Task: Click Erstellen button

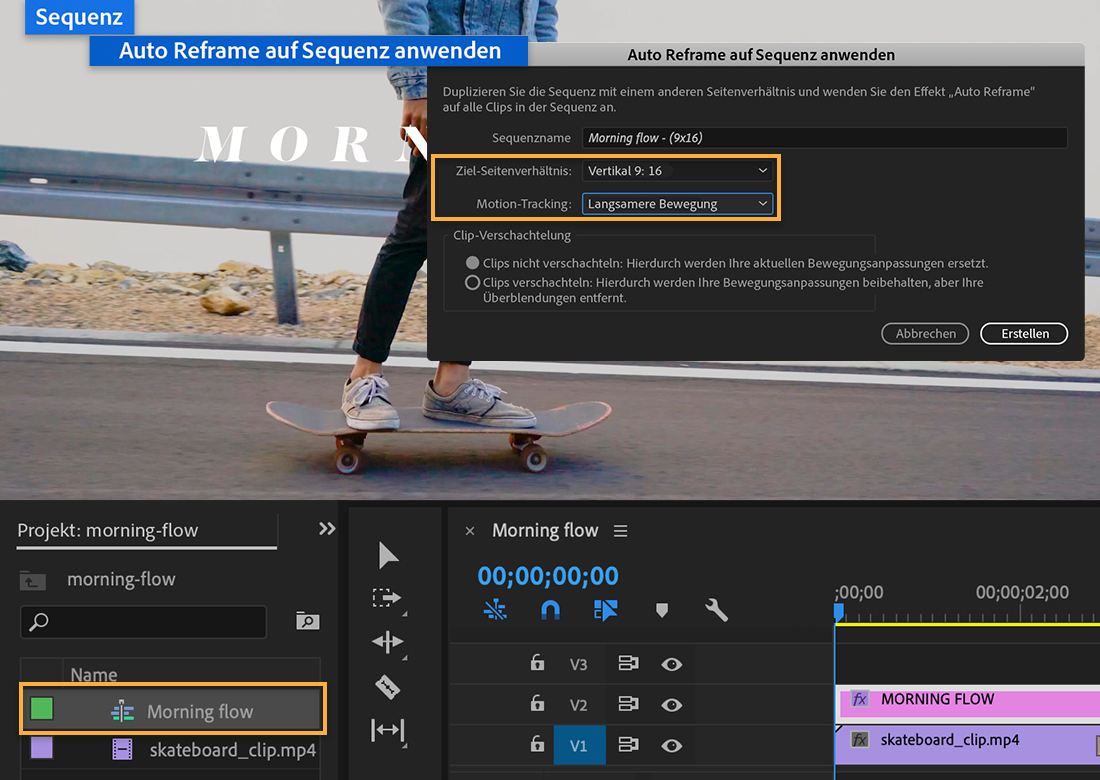Action: point(1024,334)
